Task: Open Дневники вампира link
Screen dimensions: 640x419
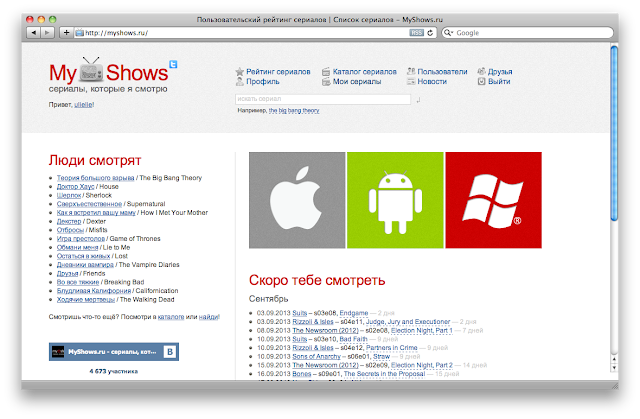Action: click(x=85, y=265)
